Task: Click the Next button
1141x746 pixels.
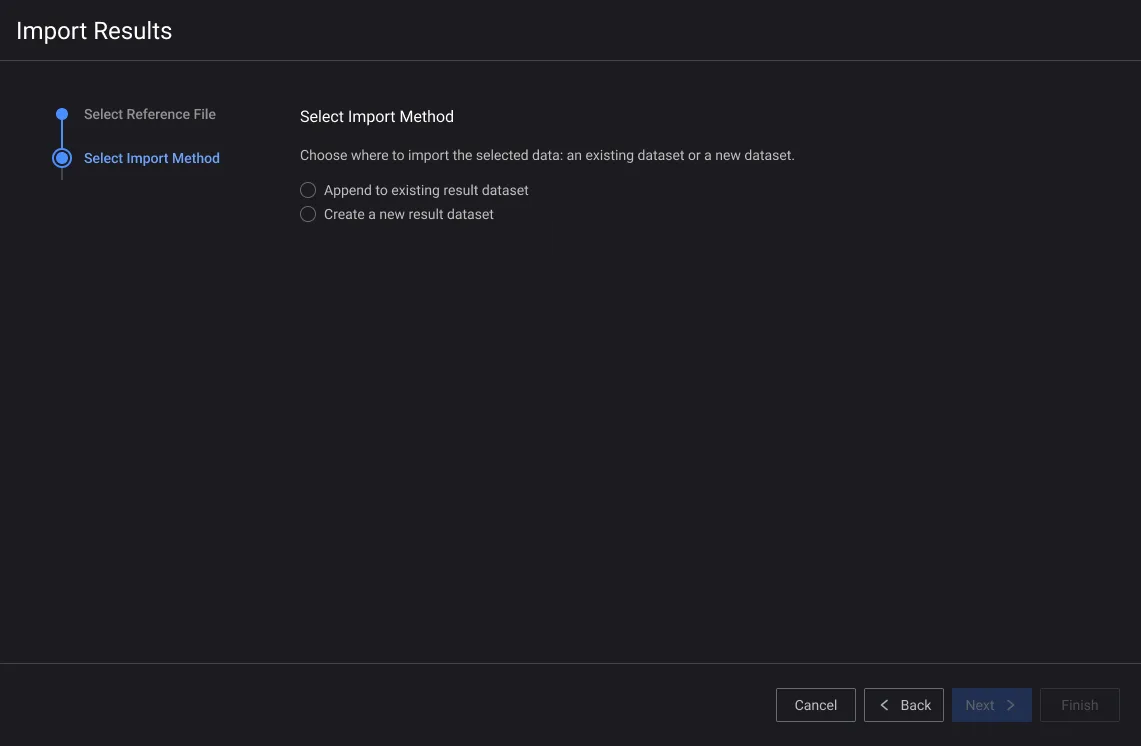Action: (991, 705)
